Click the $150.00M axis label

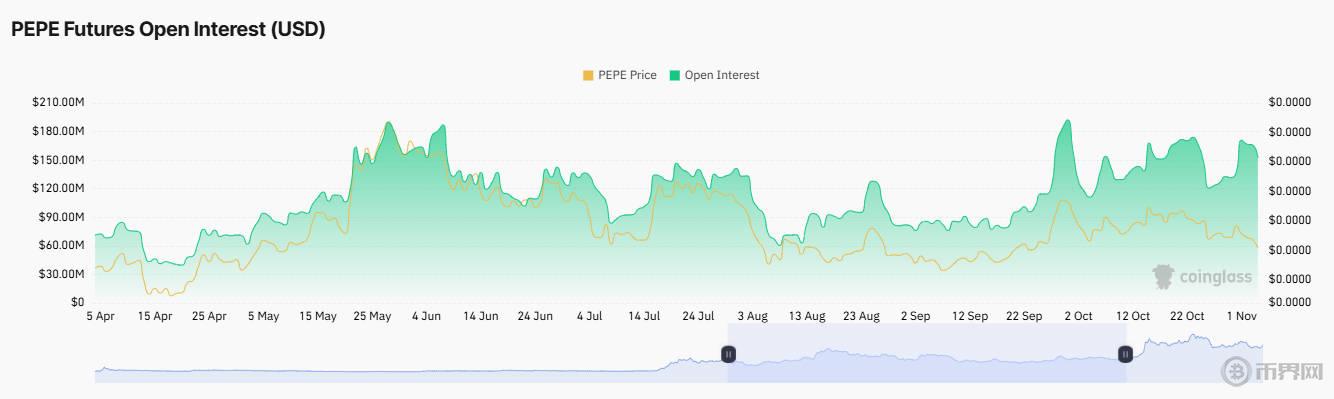(58, 160)
